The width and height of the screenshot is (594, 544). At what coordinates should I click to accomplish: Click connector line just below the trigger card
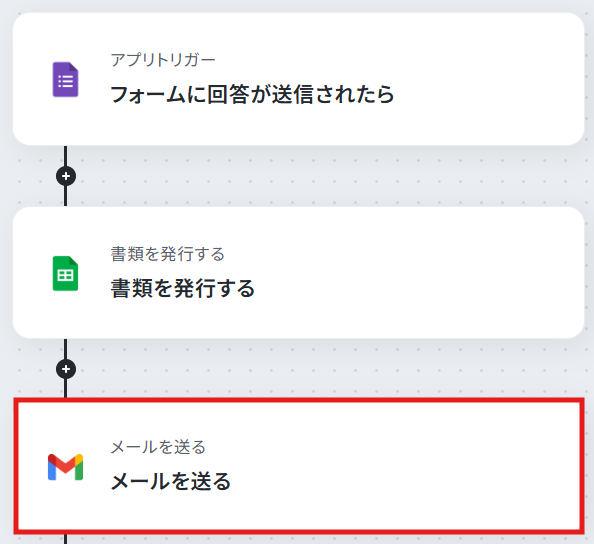point(66,156)
